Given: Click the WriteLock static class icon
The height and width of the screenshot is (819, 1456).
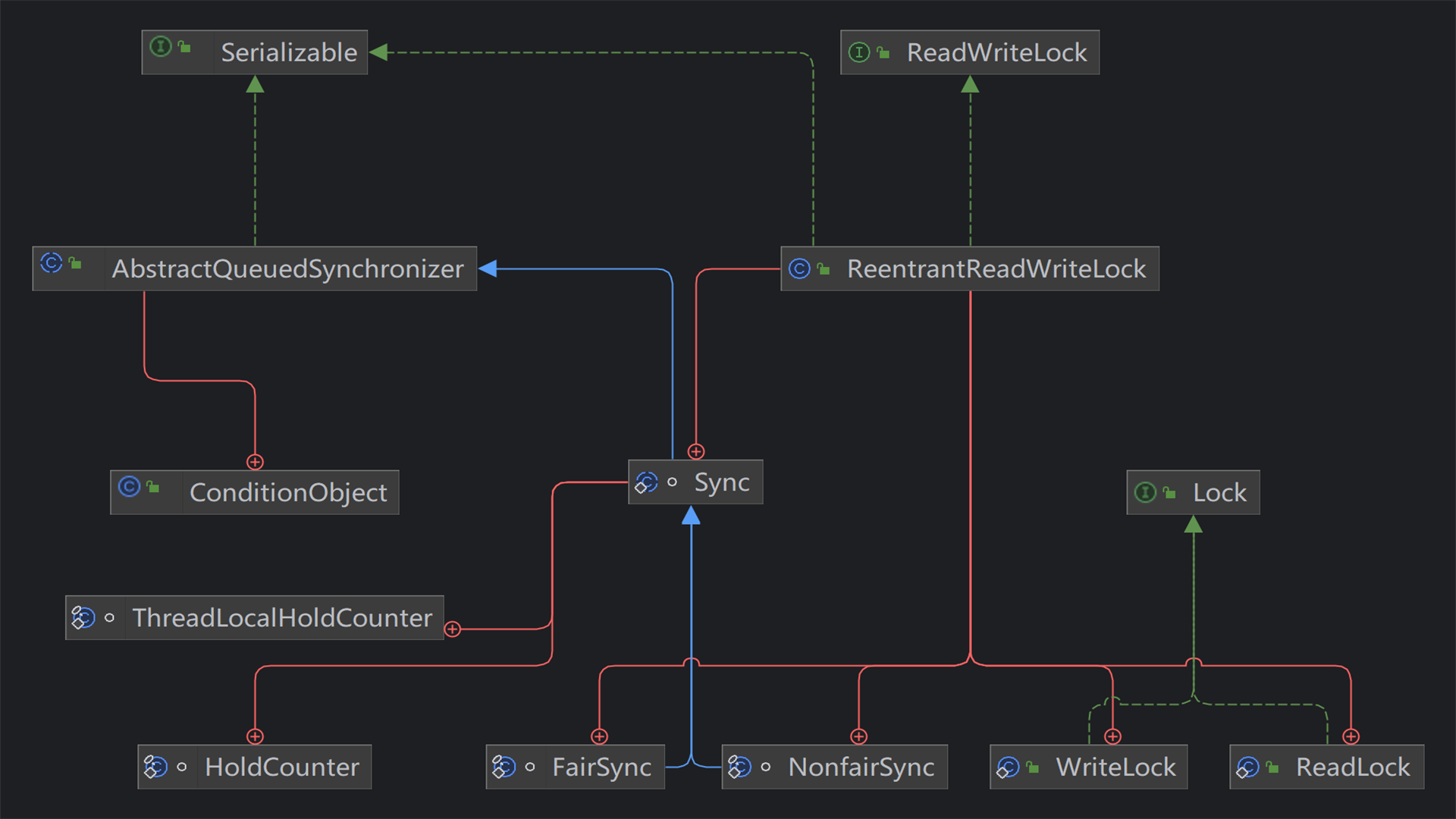Looking at the screenshot, I should coord(1008,767).
